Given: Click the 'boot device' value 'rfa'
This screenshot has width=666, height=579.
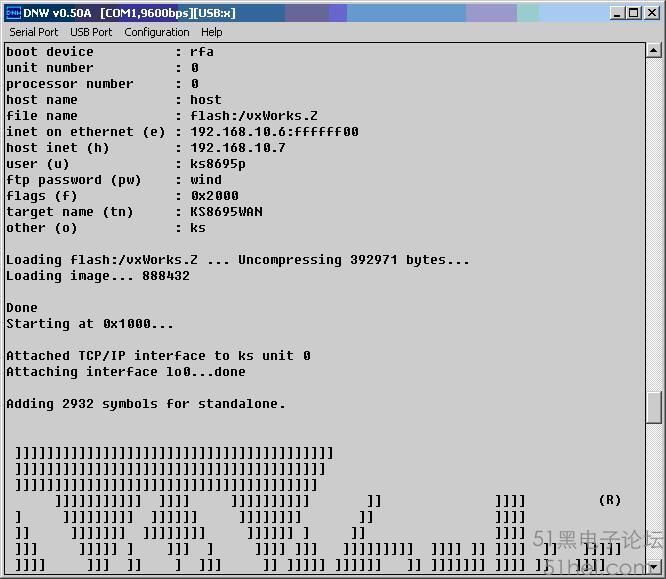Looking at the screenshot, I should coord(202,52).
